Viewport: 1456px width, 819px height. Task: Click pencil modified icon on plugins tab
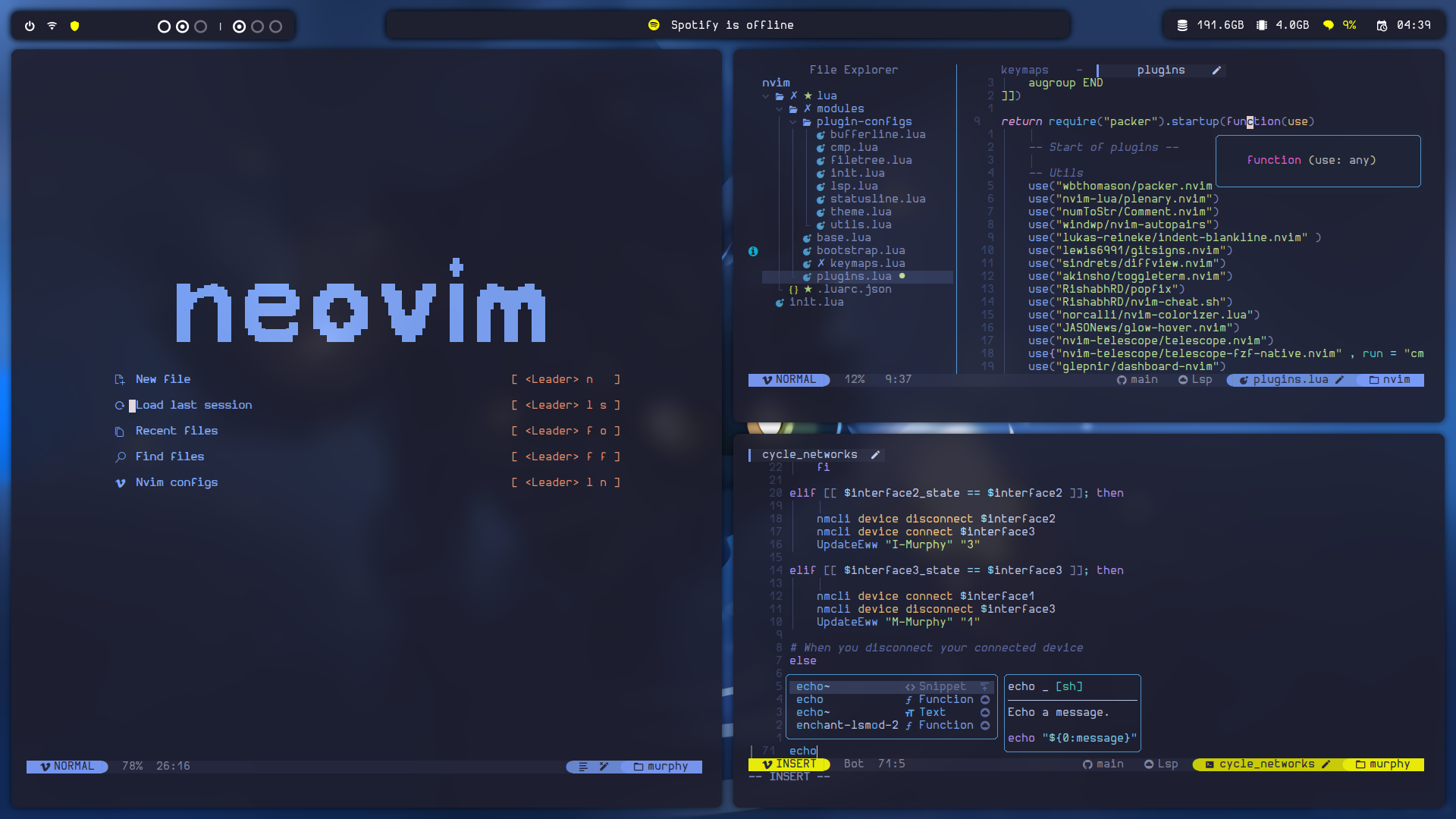[1216, 70]
